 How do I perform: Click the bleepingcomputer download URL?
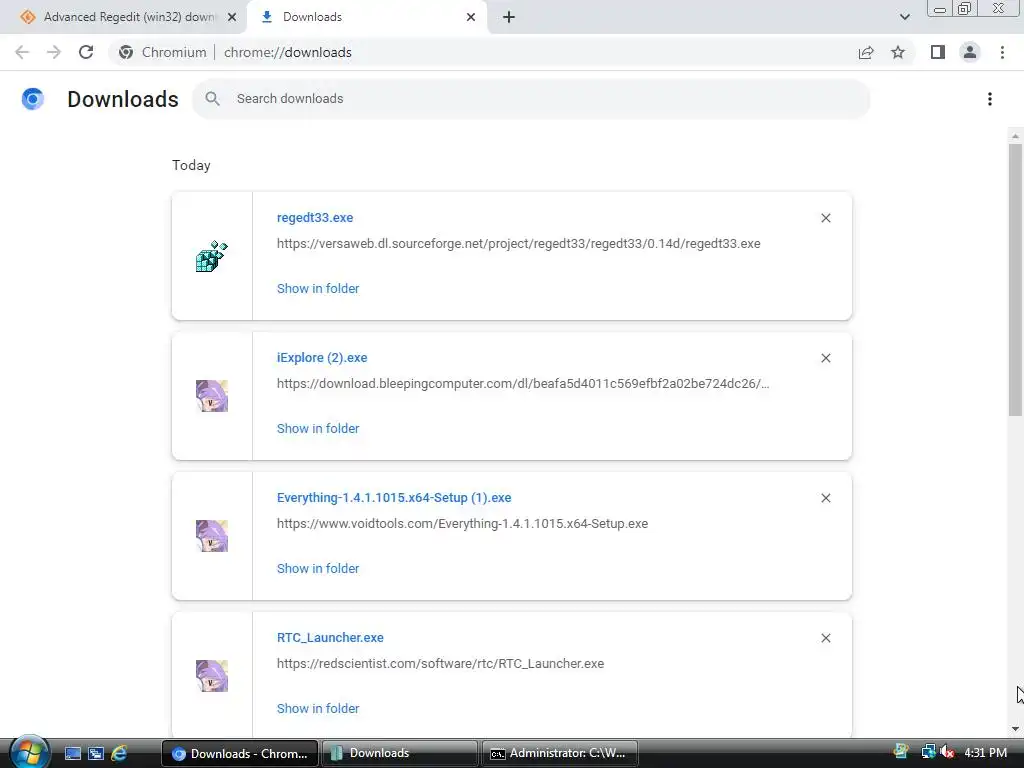[523, 383]
